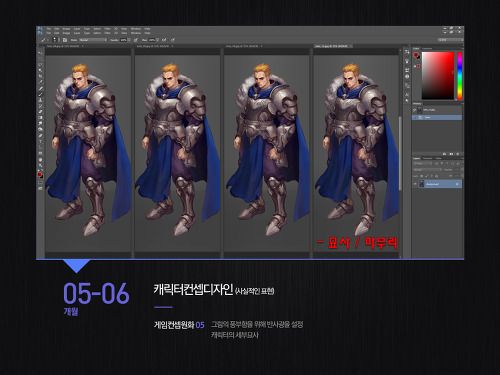Enable airbrush mode in options bar
This screenshot has width=500, height=375.
click(x=164, y=40)
